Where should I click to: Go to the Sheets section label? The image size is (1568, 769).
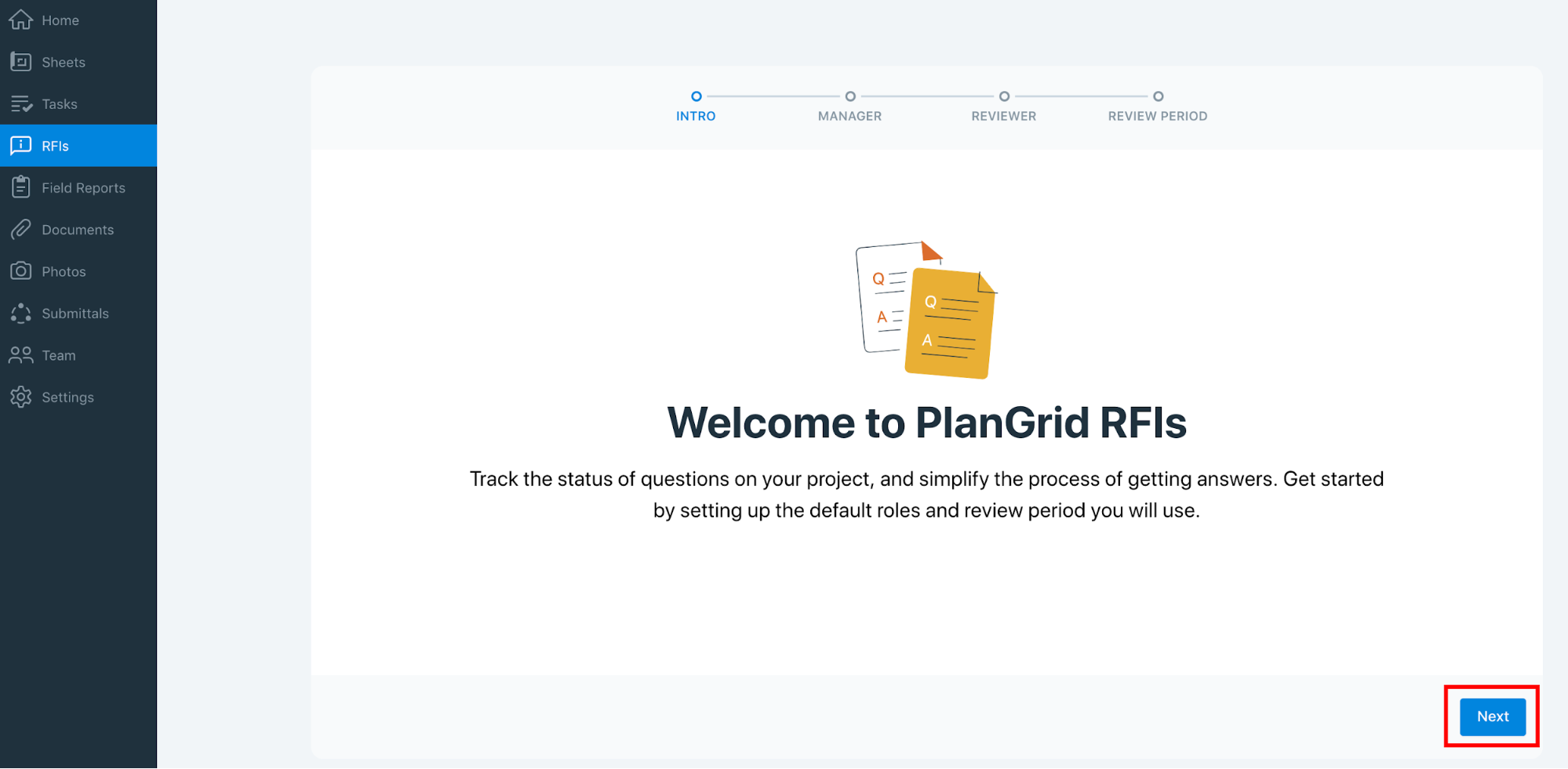tap(64, 62)
